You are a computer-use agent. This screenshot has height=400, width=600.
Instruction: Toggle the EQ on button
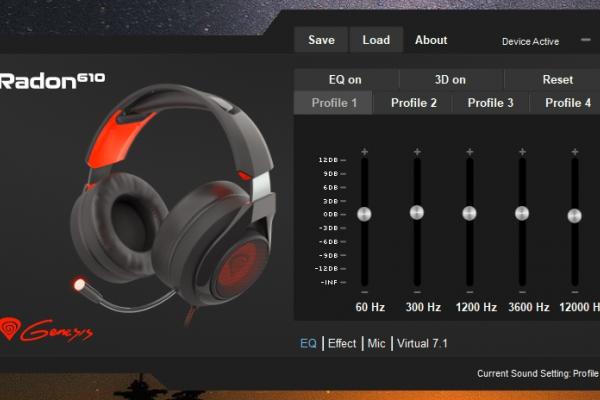coord(345,80)
